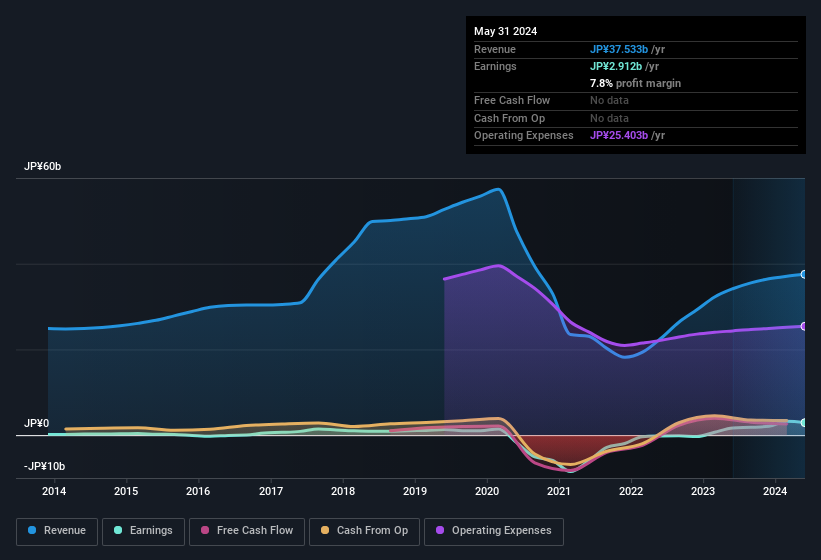
Task: Click the JP¥0 y-axis label
Action: point(37,423)
